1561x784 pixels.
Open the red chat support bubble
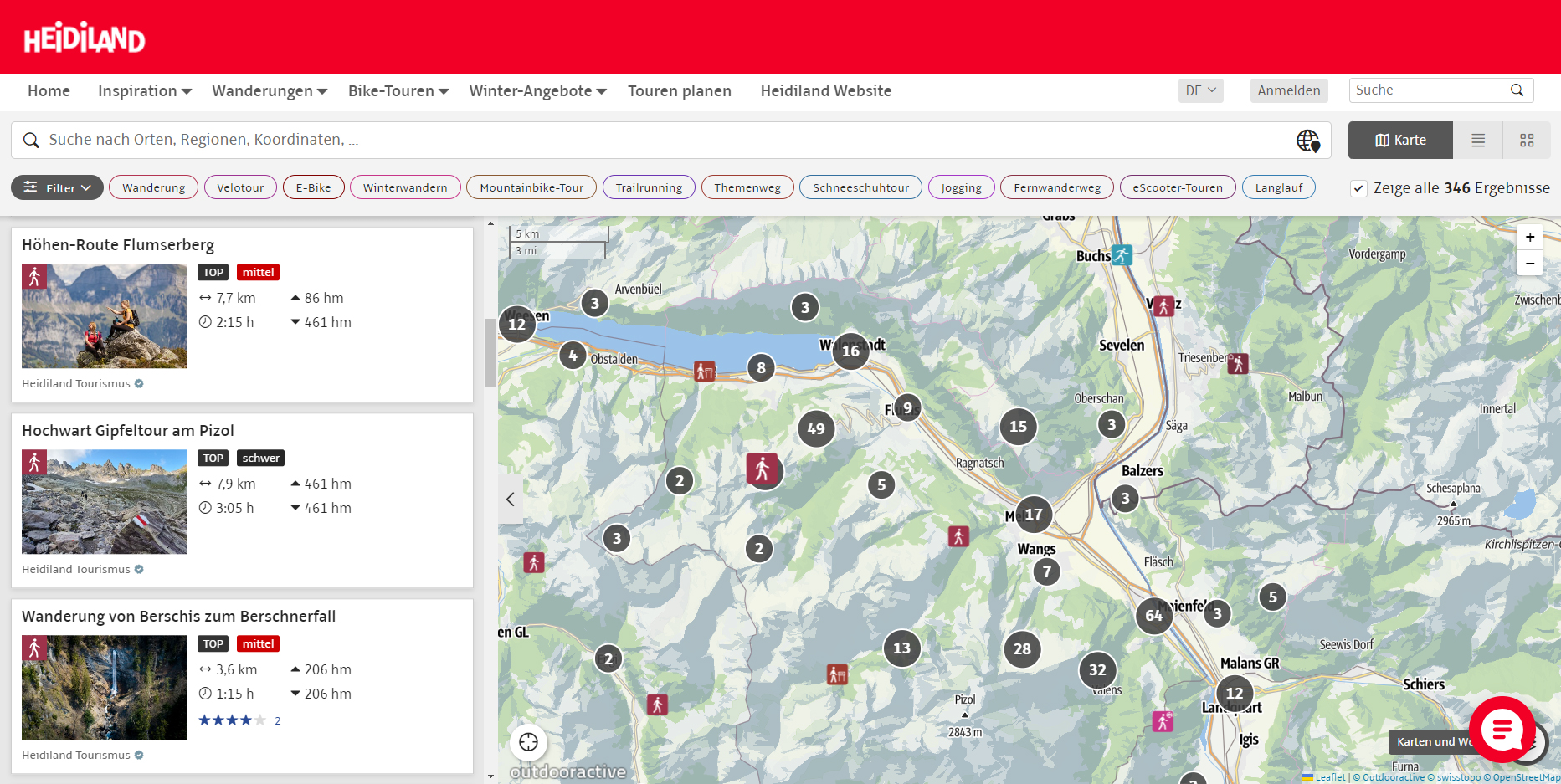[1502, 730]
